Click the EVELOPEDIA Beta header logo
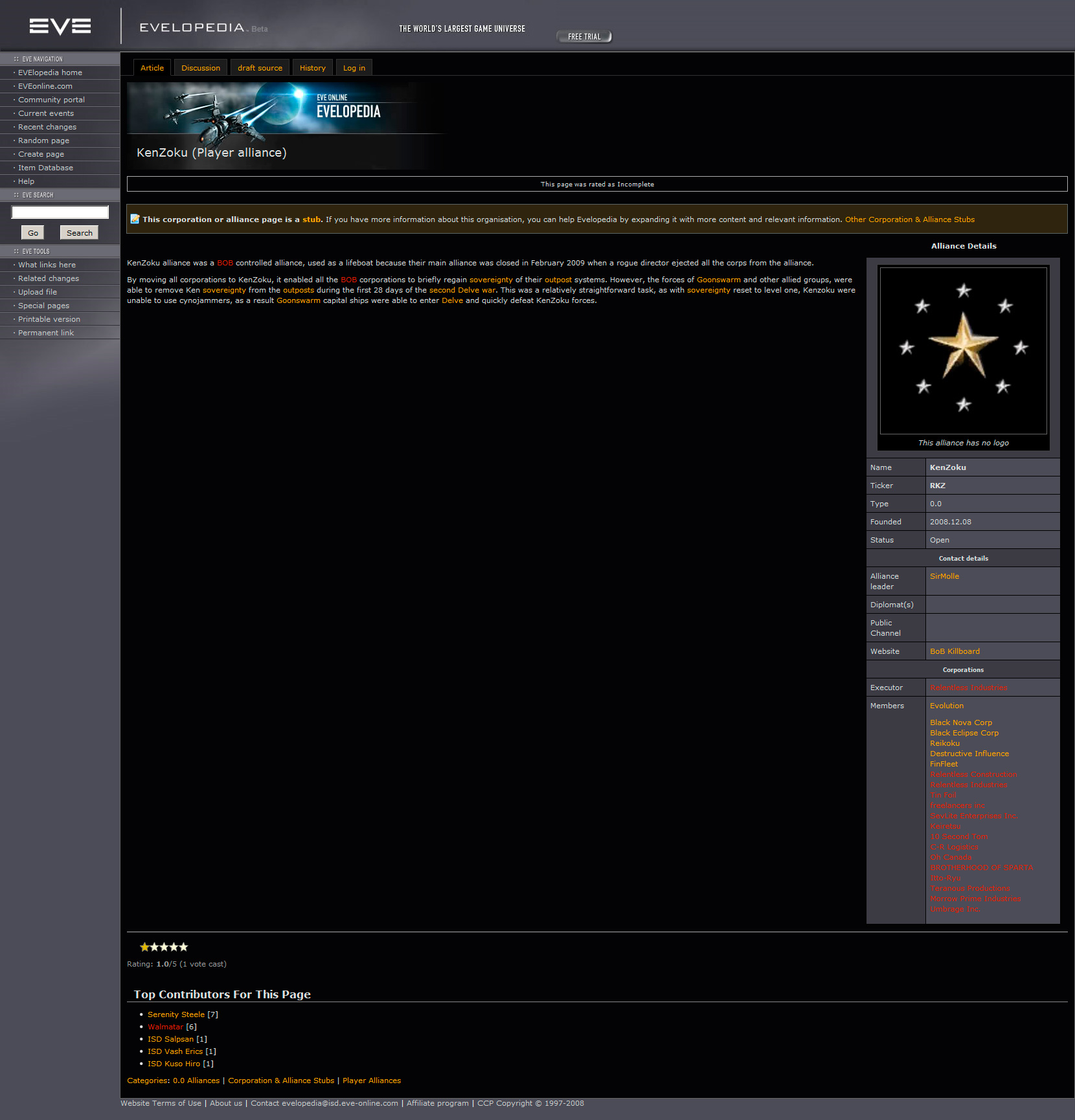Screen dimensions: 1075x1120 point(203,28)
